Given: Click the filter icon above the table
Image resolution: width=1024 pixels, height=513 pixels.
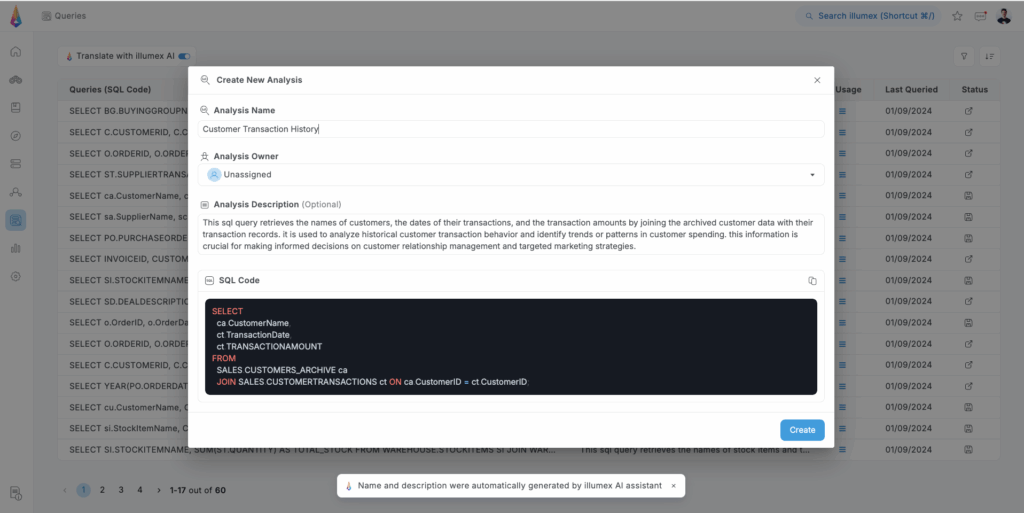Looking at the screenshot, I should (x=964, y=57).
